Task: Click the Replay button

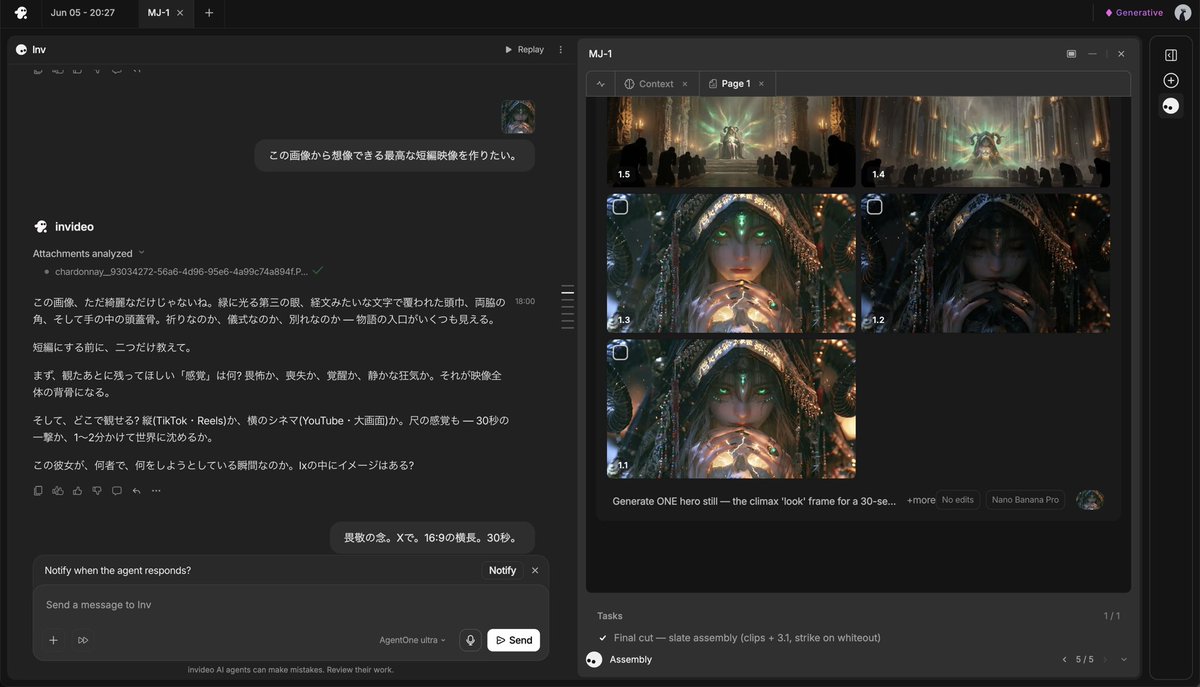Action: [x=524, y=49]
